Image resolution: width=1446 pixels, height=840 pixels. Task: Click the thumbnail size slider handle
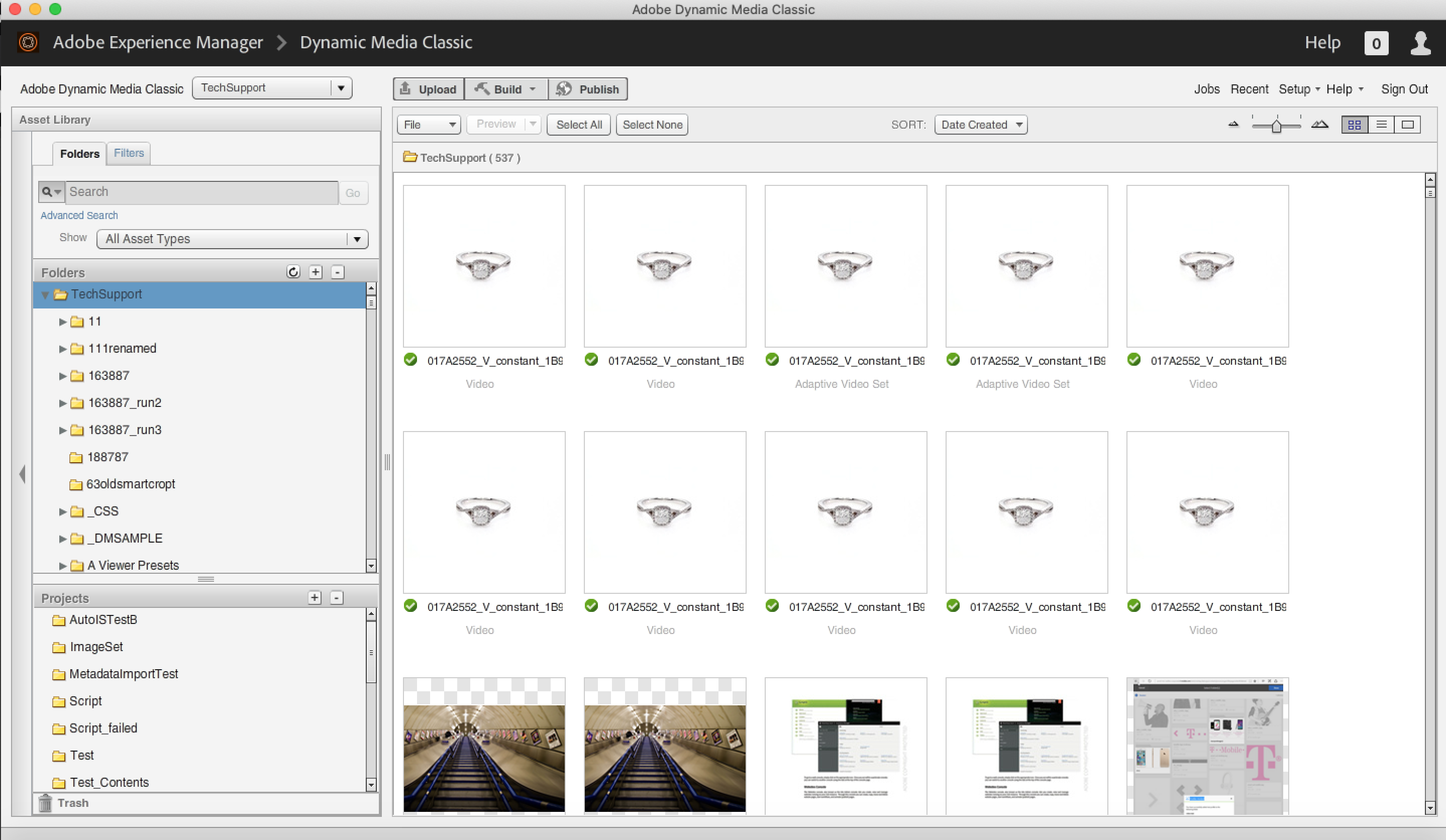pyautogui.click(x=1276, y=126)
